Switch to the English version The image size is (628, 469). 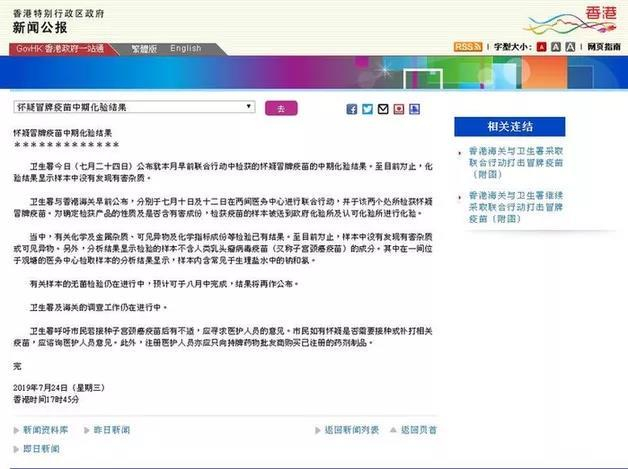[185, 48]
